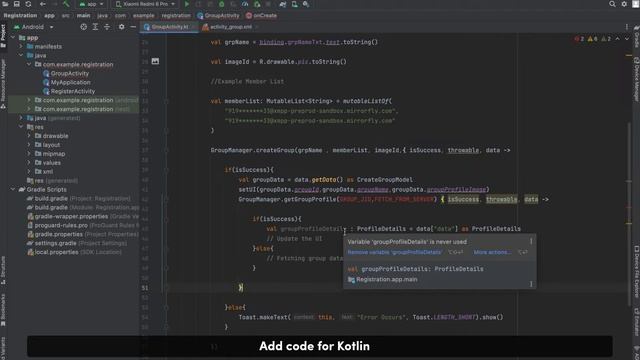Open the Resource Manager side tab
The width and height of the screenshot is (640, 360).
tap(3, 84)
